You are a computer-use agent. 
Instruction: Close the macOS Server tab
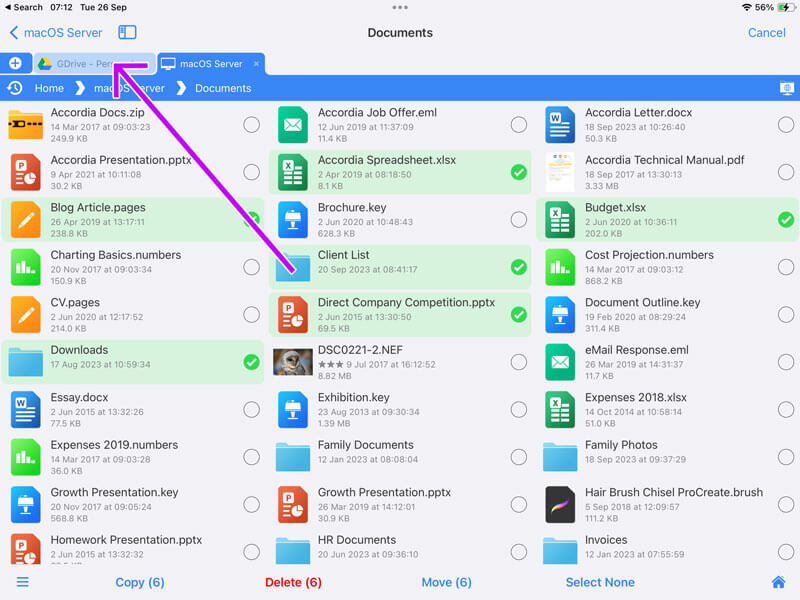coord(256,64)
